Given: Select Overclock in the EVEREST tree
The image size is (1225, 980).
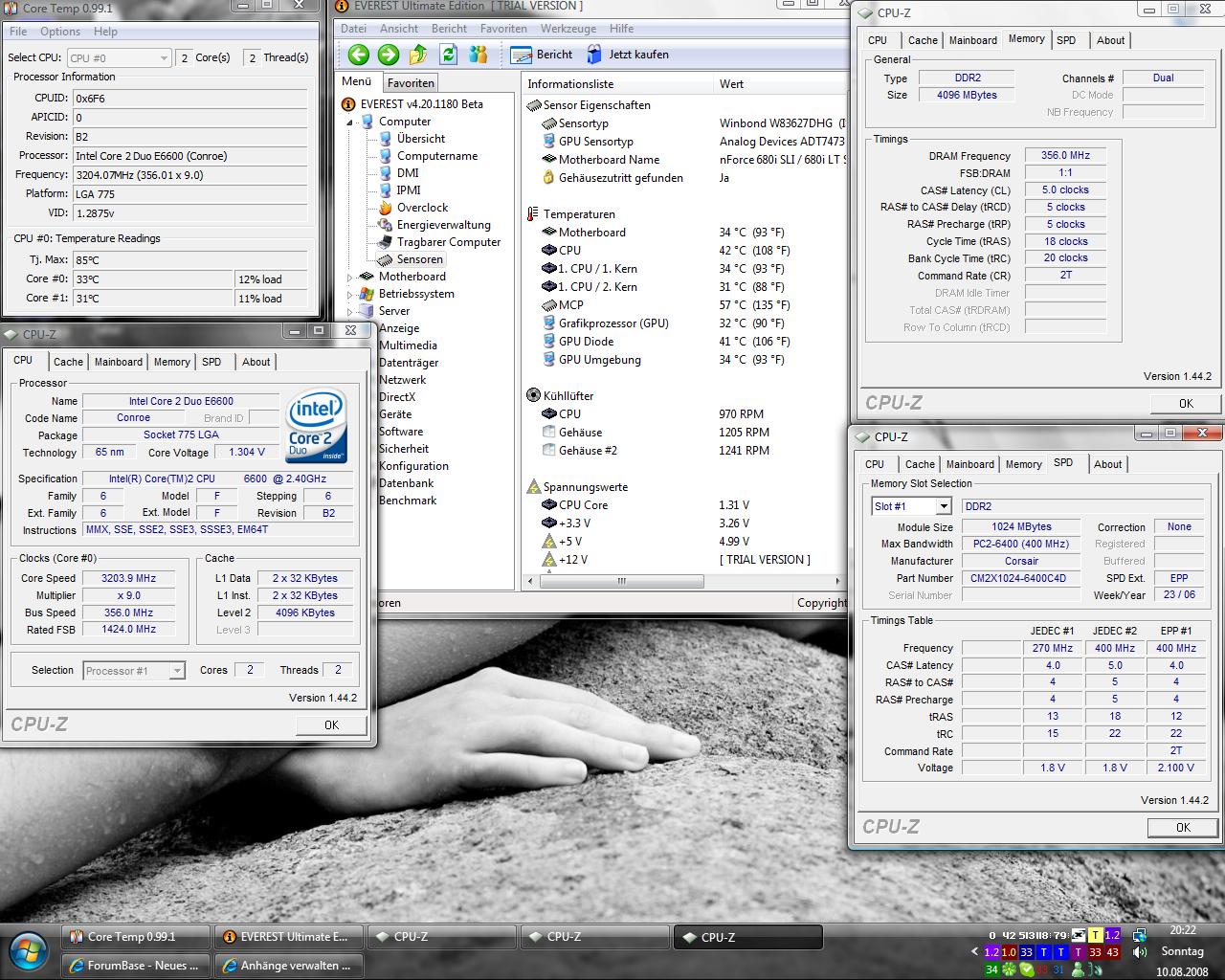Looking at the screenshot, I should (422, 208).
